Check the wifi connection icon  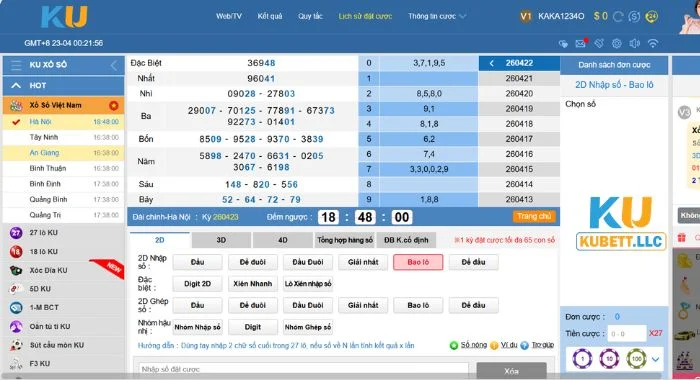(653, 43)
